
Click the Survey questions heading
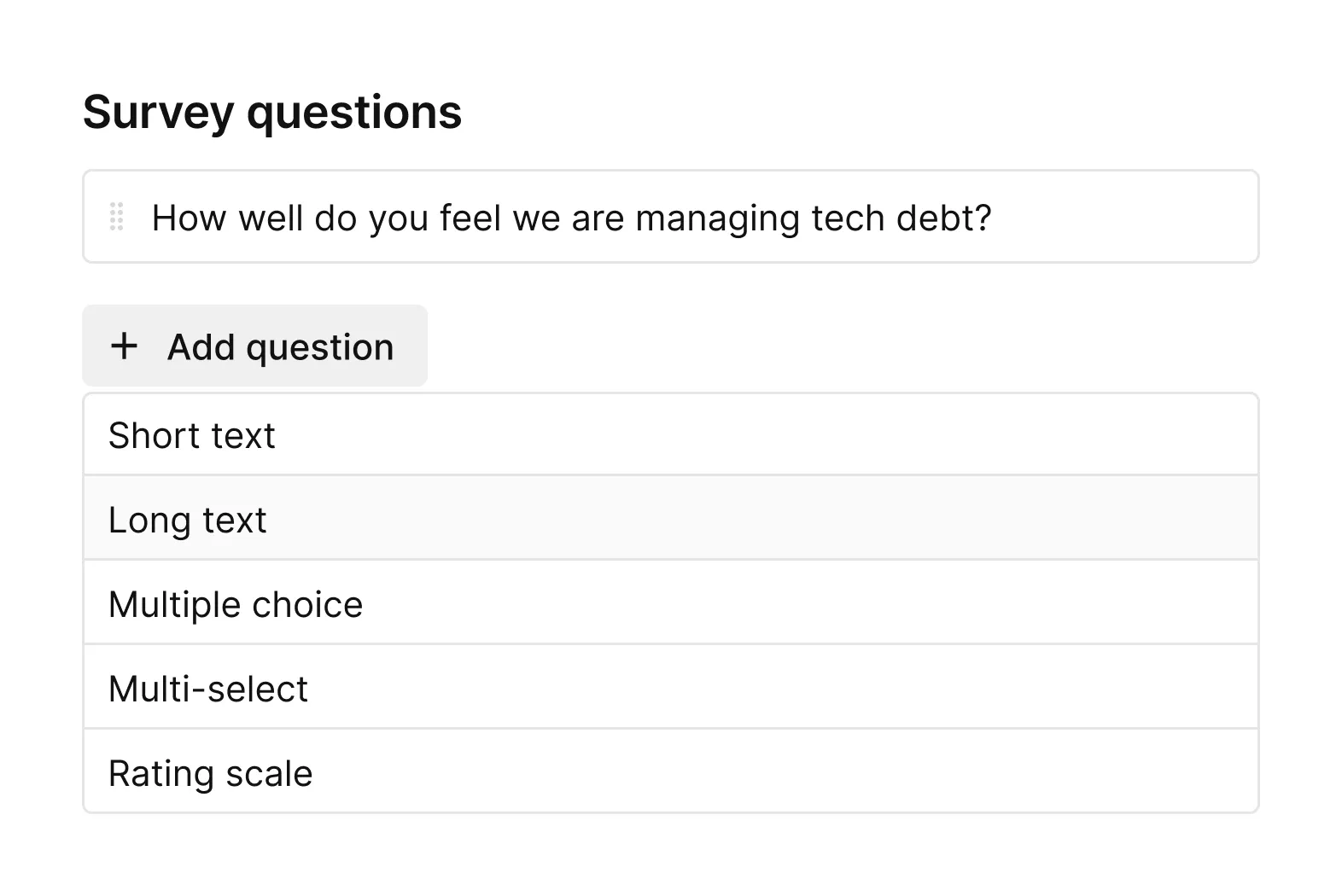pyautogui.click(x=272, y=112)
